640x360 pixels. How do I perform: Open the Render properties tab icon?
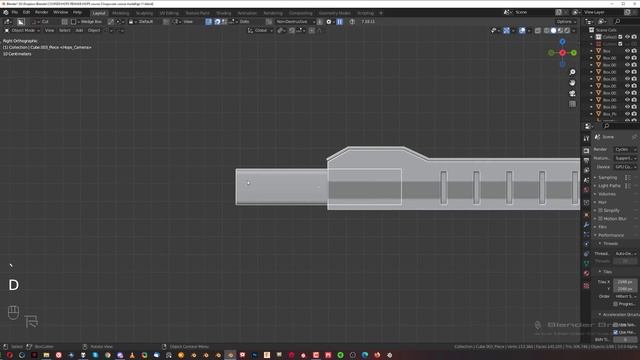point(586,151)
